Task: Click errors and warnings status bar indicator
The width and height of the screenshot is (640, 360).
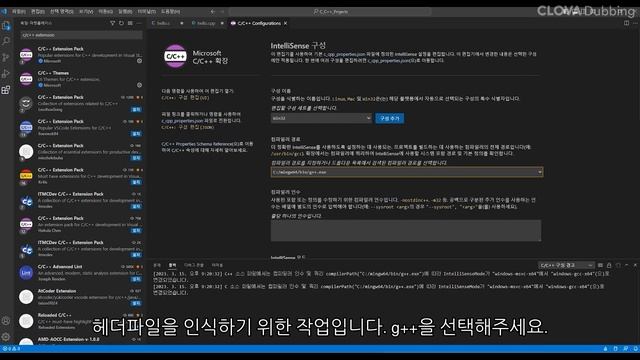Action: 11,349
